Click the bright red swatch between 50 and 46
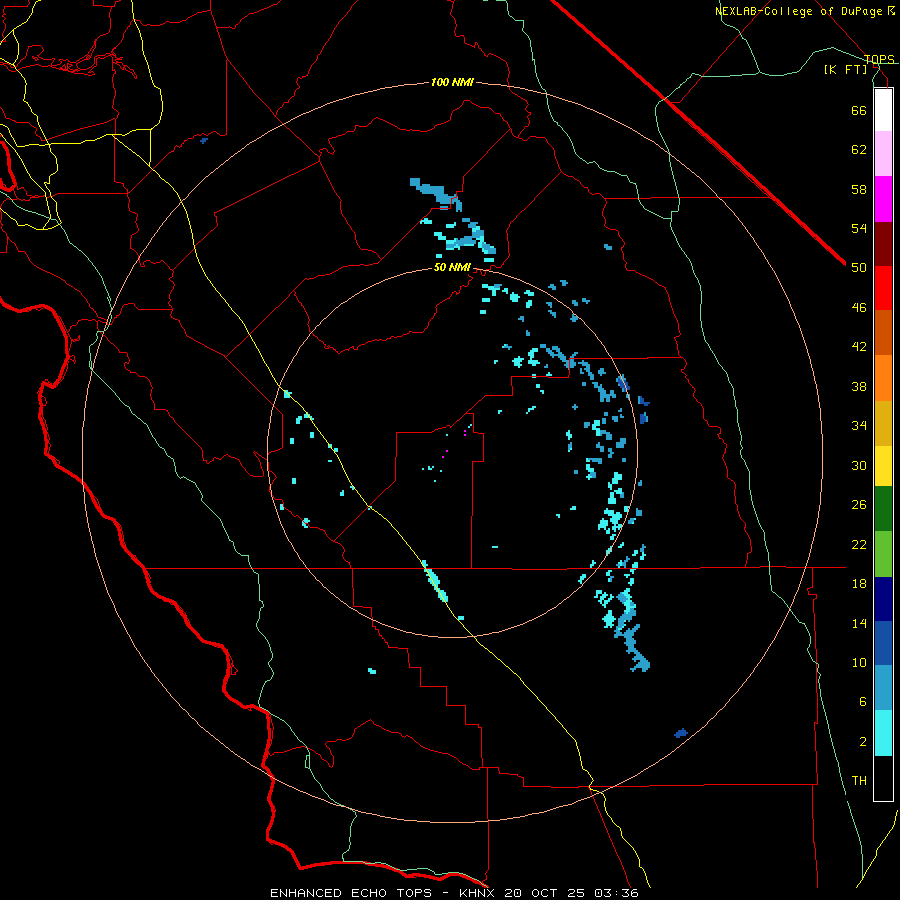Screen dimensions: 900x900 883,288
